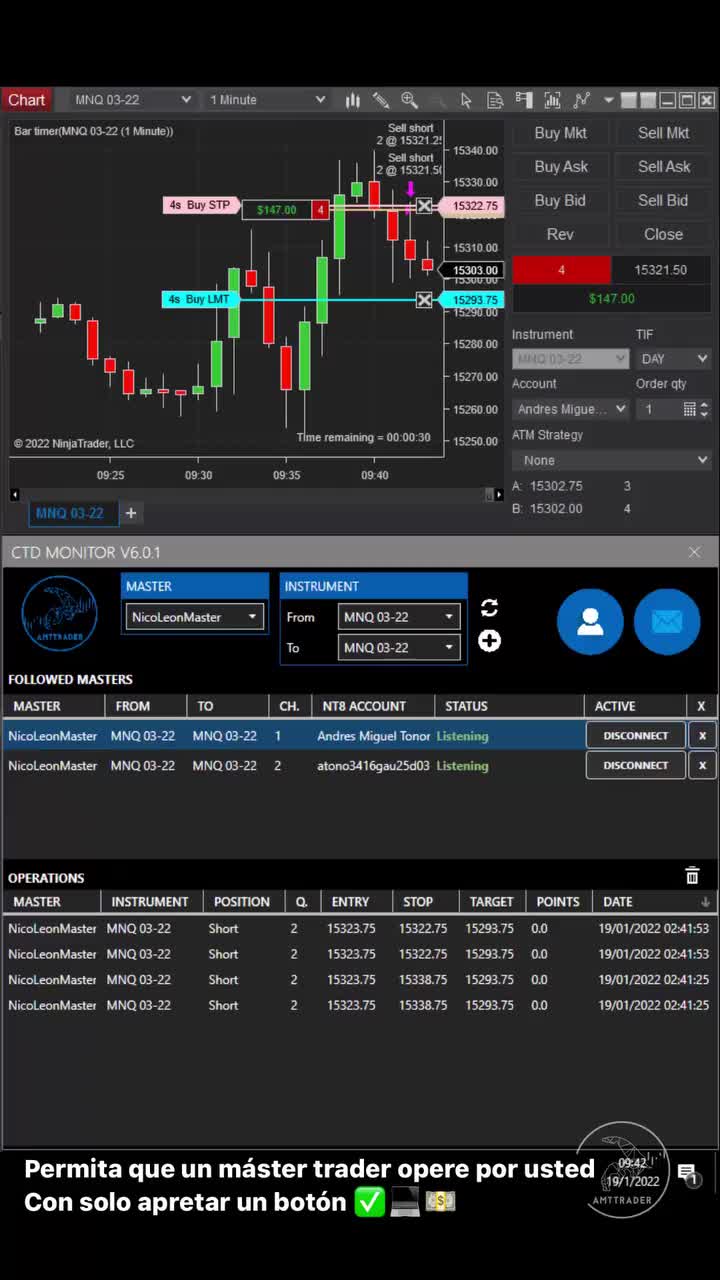Open the data box icon in toolbar
This screenshot has width=720, height=1280.
coord(495,100)
